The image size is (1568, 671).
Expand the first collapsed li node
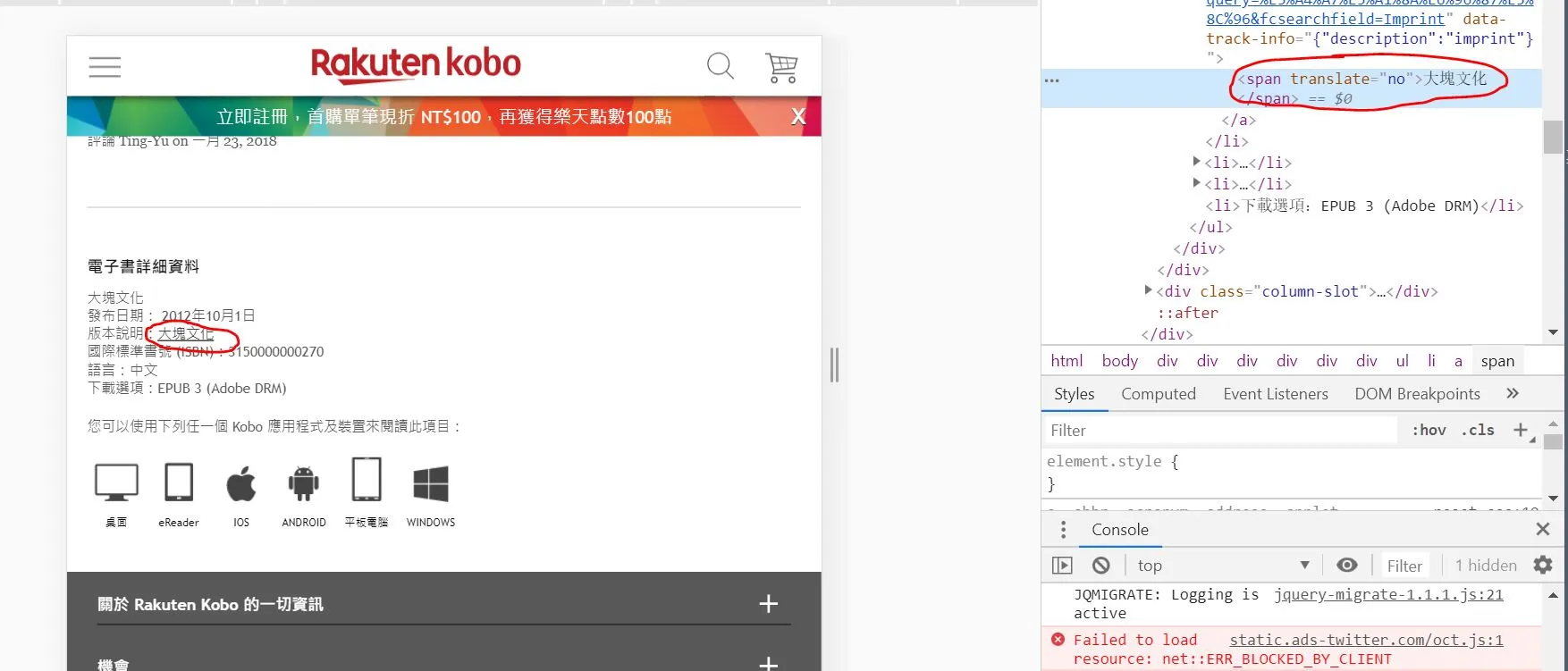1197,162
